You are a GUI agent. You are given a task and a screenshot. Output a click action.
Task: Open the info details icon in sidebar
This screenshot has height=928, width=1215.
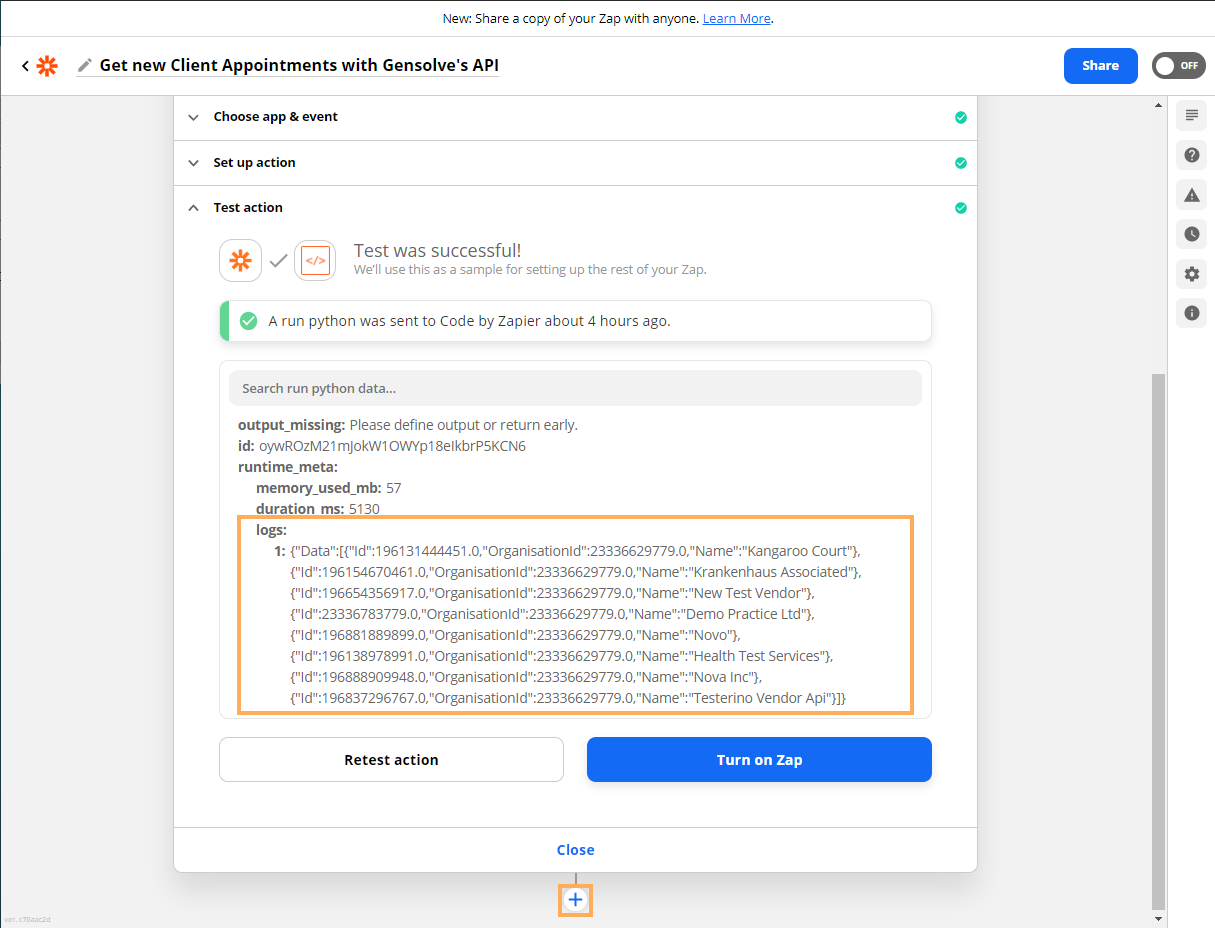[1191, 313]
